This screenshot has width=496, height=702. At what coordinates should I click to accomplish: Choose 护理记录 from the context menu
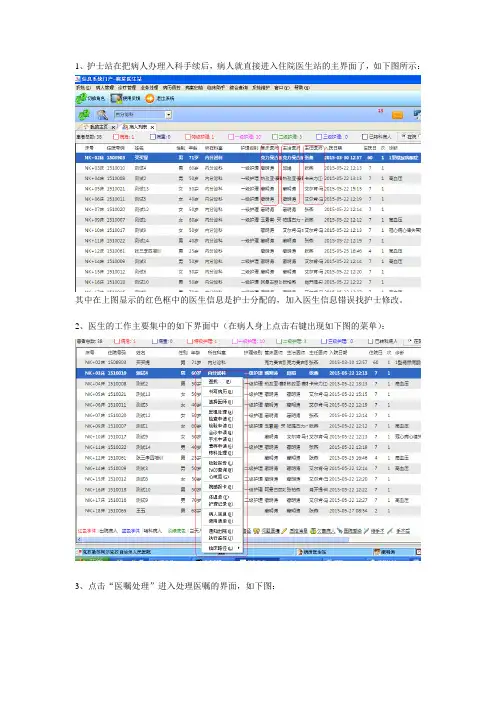pyautogui.click(x=221, y=504)
